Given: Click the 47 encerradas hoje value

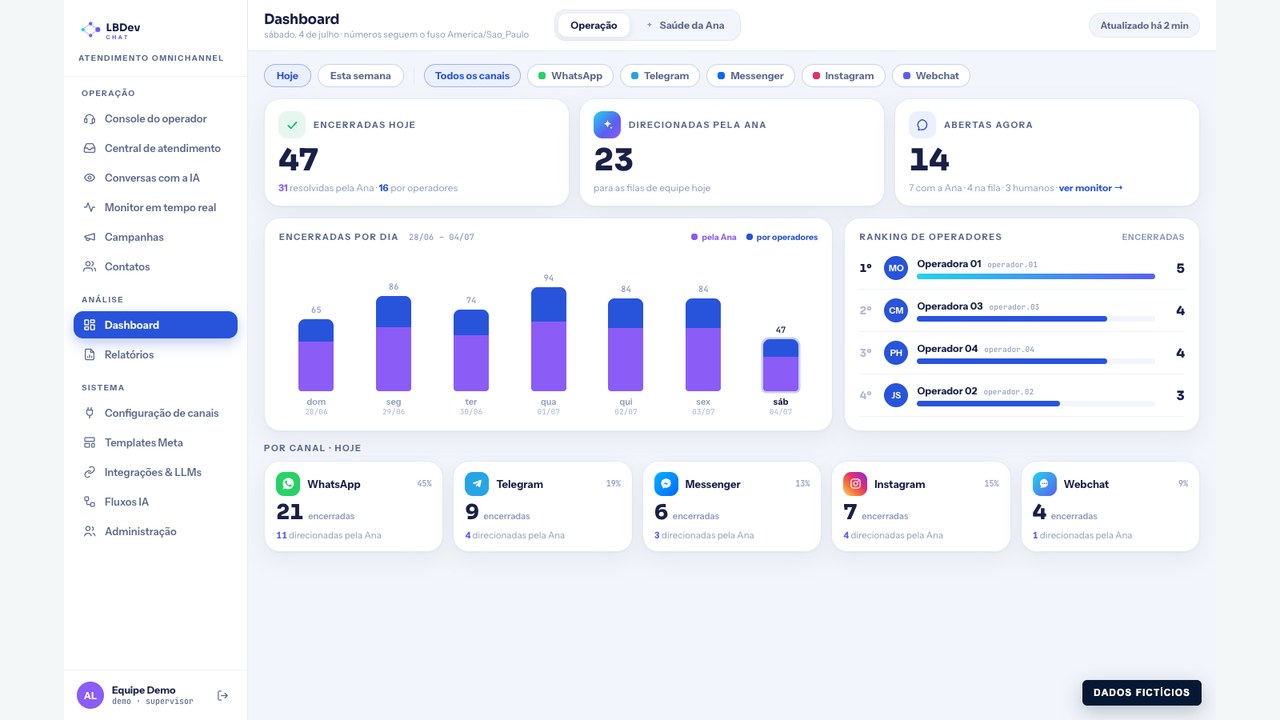Looking at the screenshot, I should (298, 160).
